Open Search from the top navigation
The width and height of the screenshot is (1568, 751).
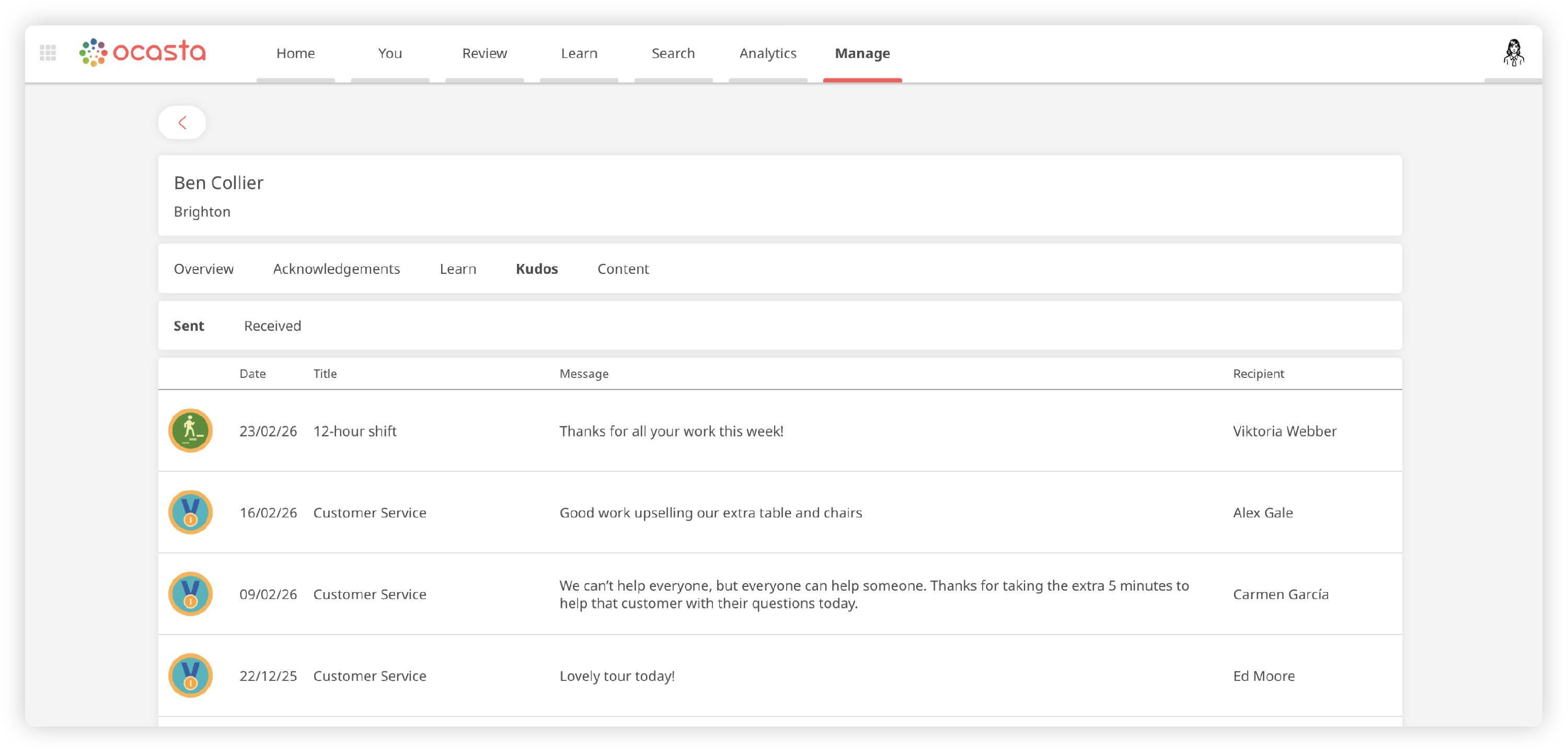point(673,53)
